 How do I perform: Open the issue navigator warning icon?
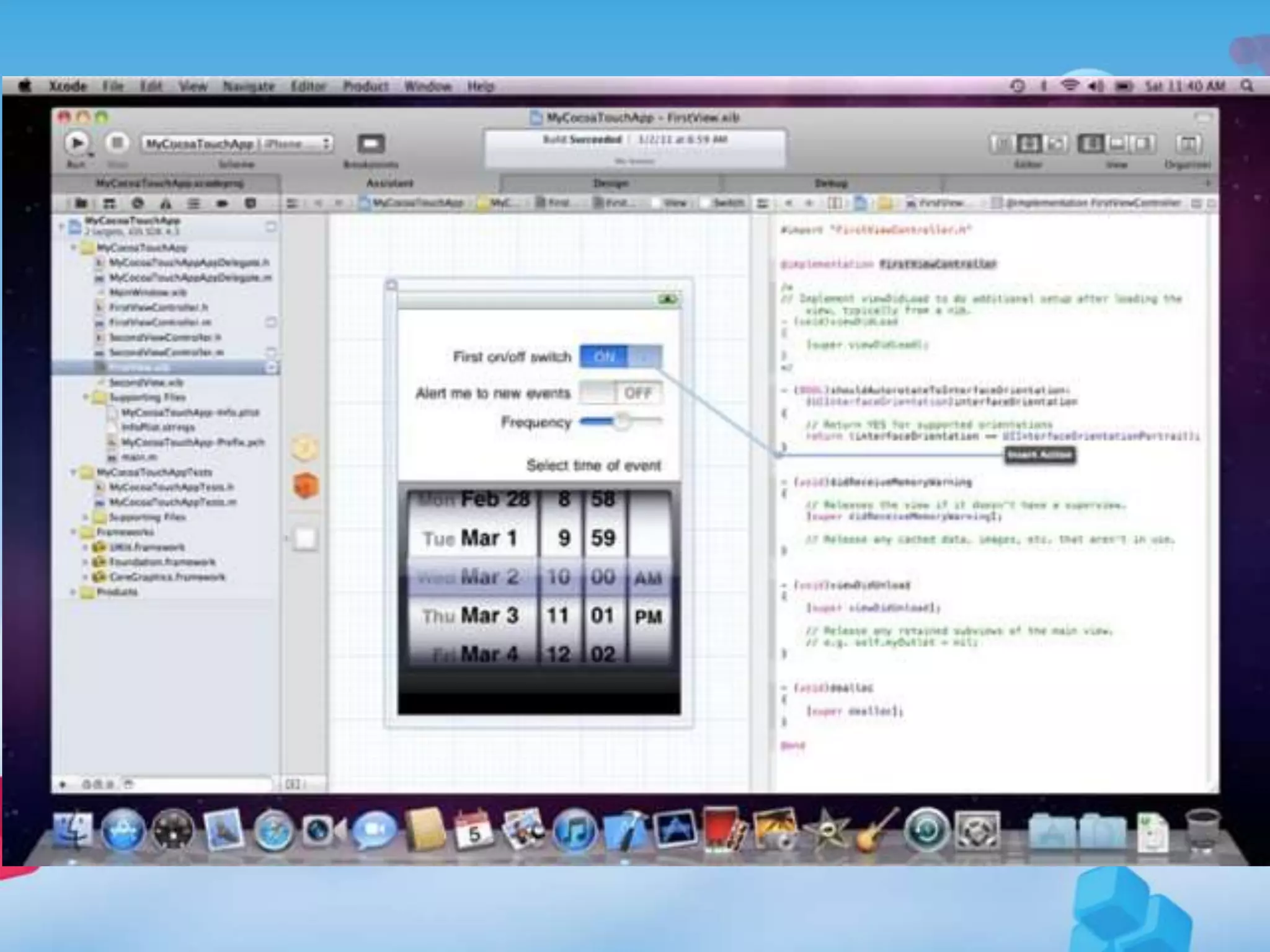click(x=166, y=203)
